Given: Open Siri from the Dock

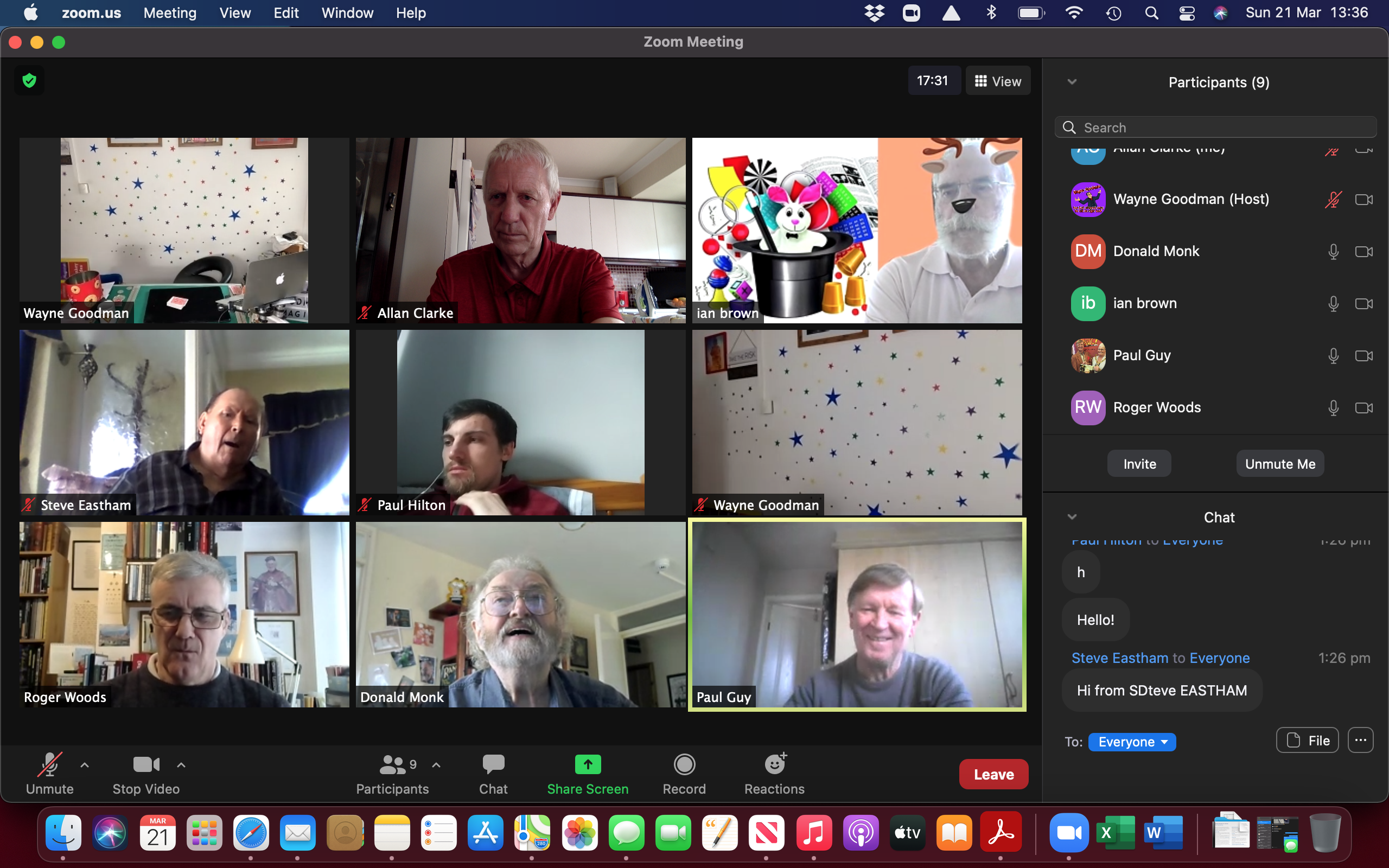Looking at the screenshot, I should [110, 832].
